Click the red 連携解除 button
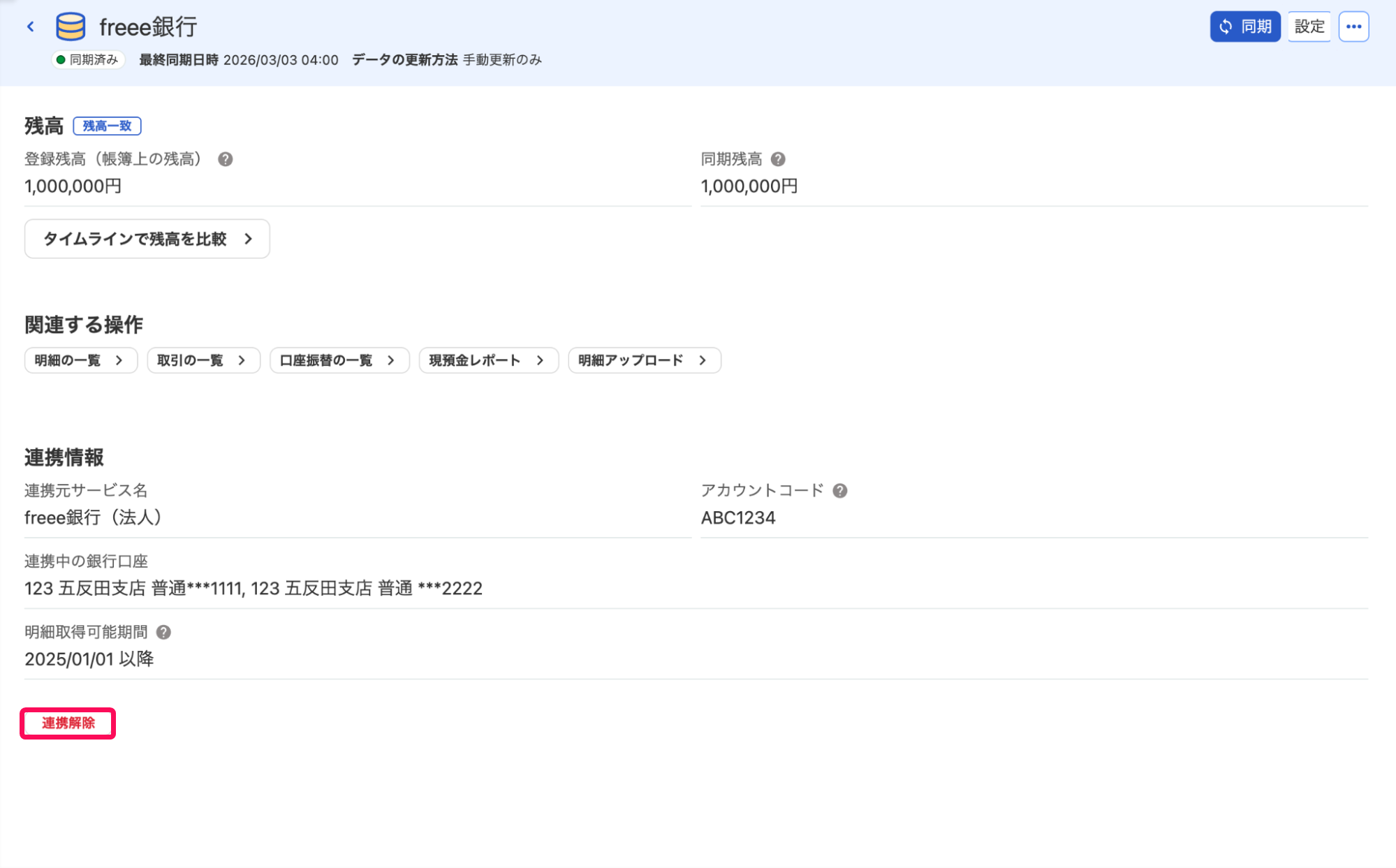The height and width of the screenshot is (868, 1396). 68,723
